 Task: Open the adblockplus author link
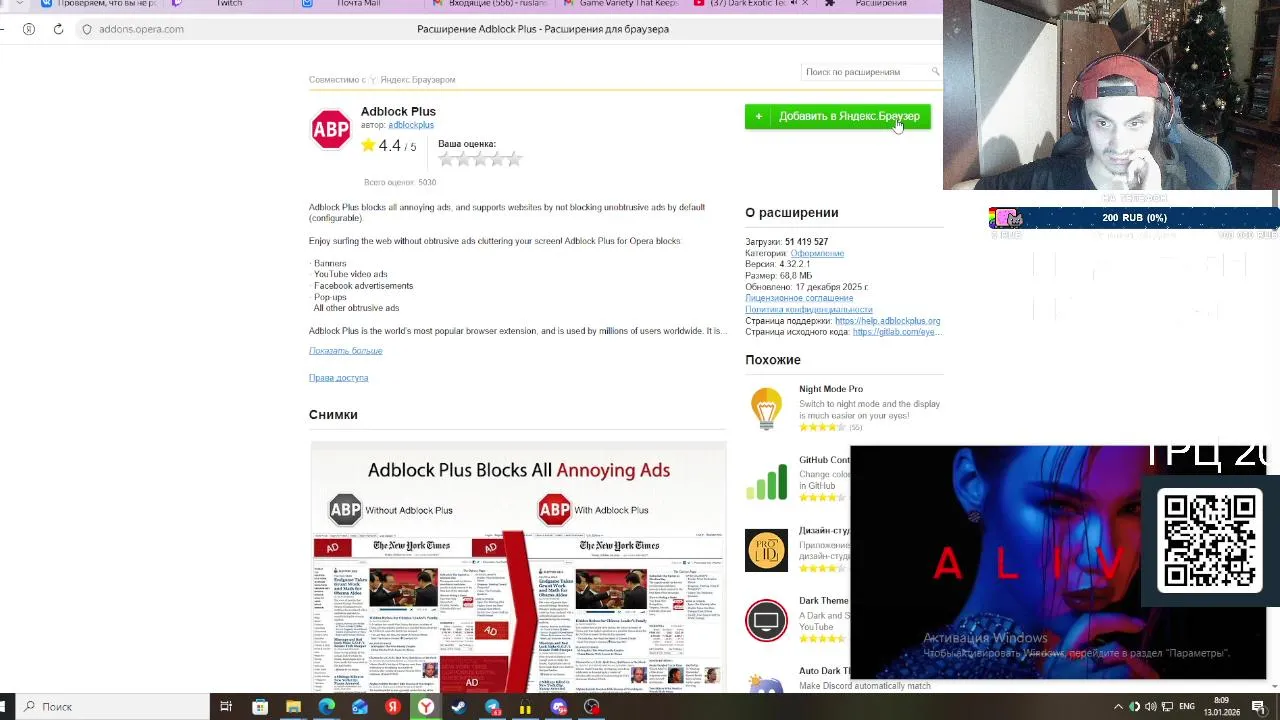(x=411, y=125)
